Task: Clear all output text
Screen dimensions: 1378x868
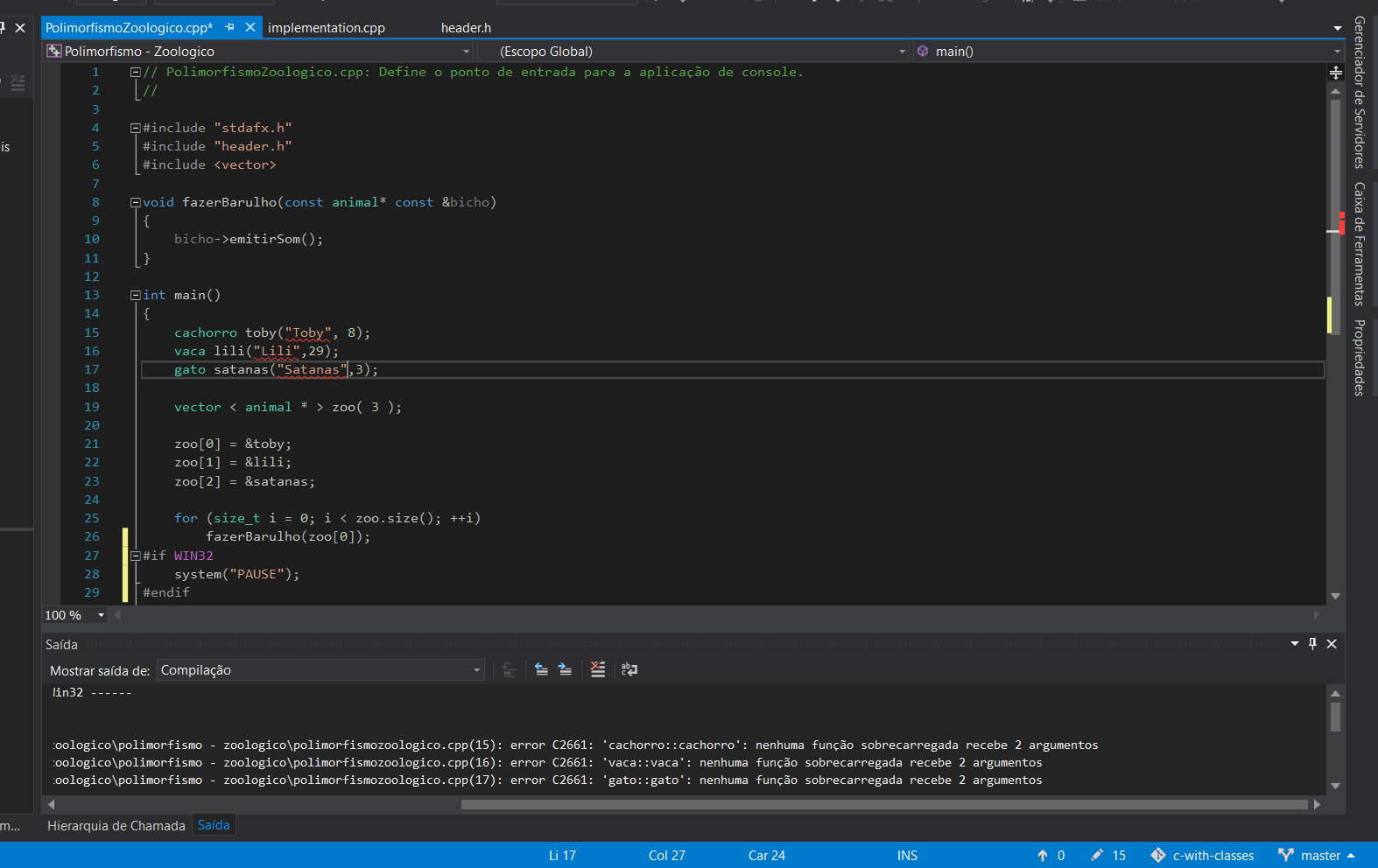Action: click(x=598, y=669)
